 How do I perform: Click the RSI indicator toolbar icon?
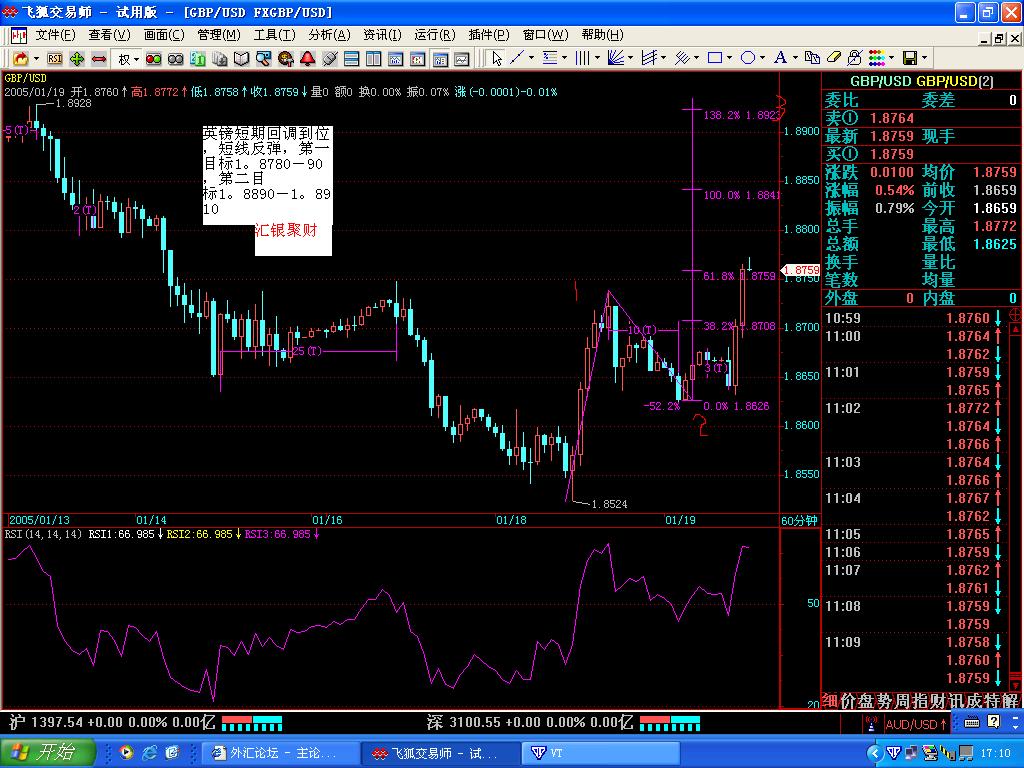click(x=55, y=59)
